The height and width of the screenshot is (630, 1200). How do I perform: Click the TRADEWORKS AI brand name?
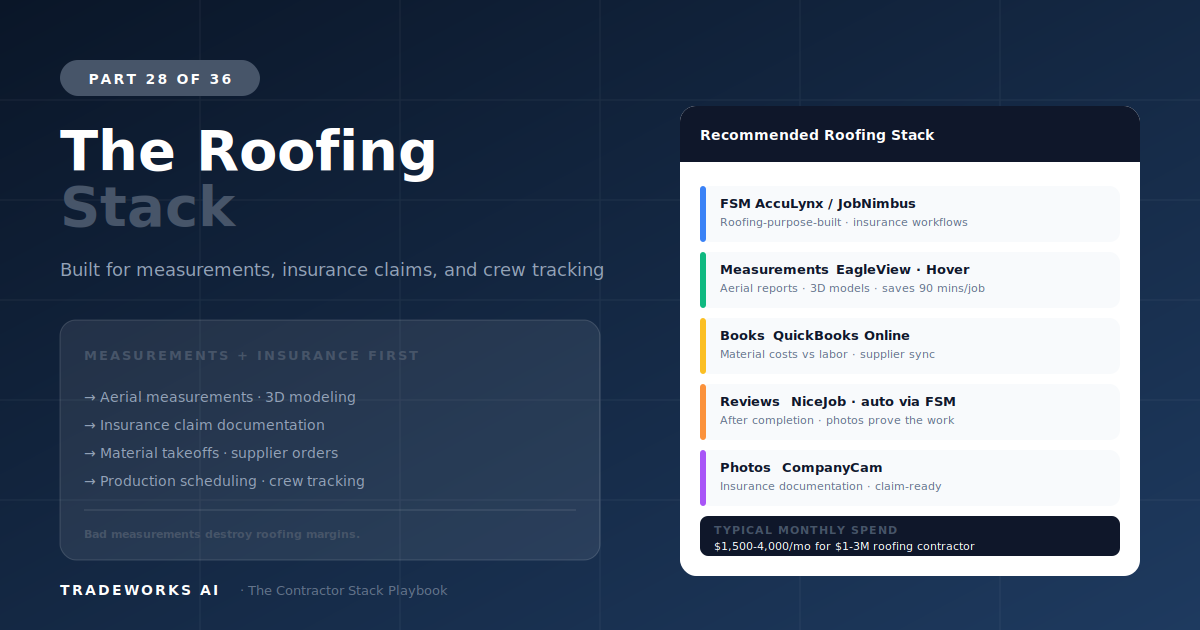[x=140, y=591]
